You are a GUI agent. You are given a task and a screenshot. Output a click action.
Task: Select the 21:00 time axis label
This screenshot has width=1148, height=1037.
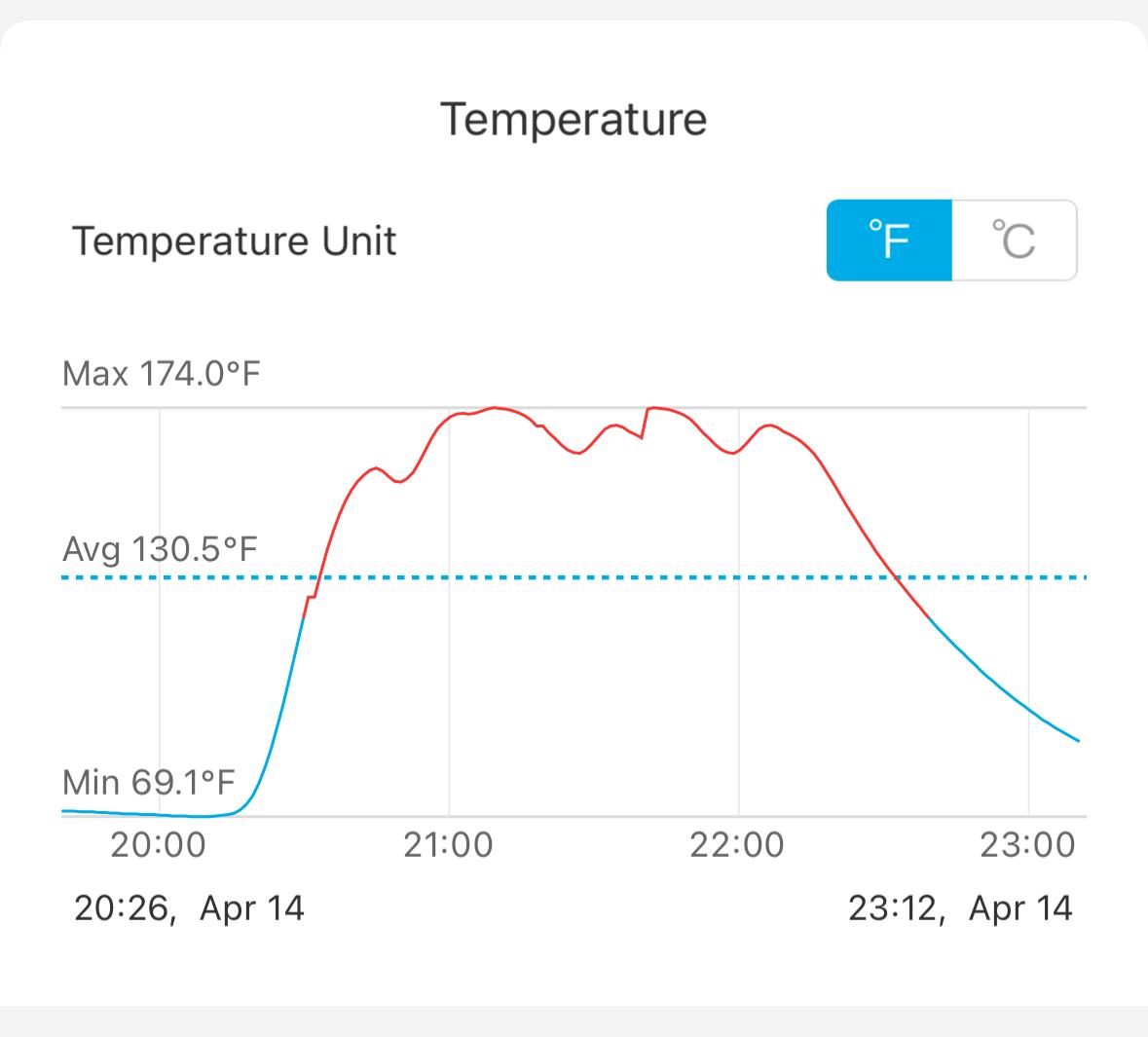pos(448,844)
